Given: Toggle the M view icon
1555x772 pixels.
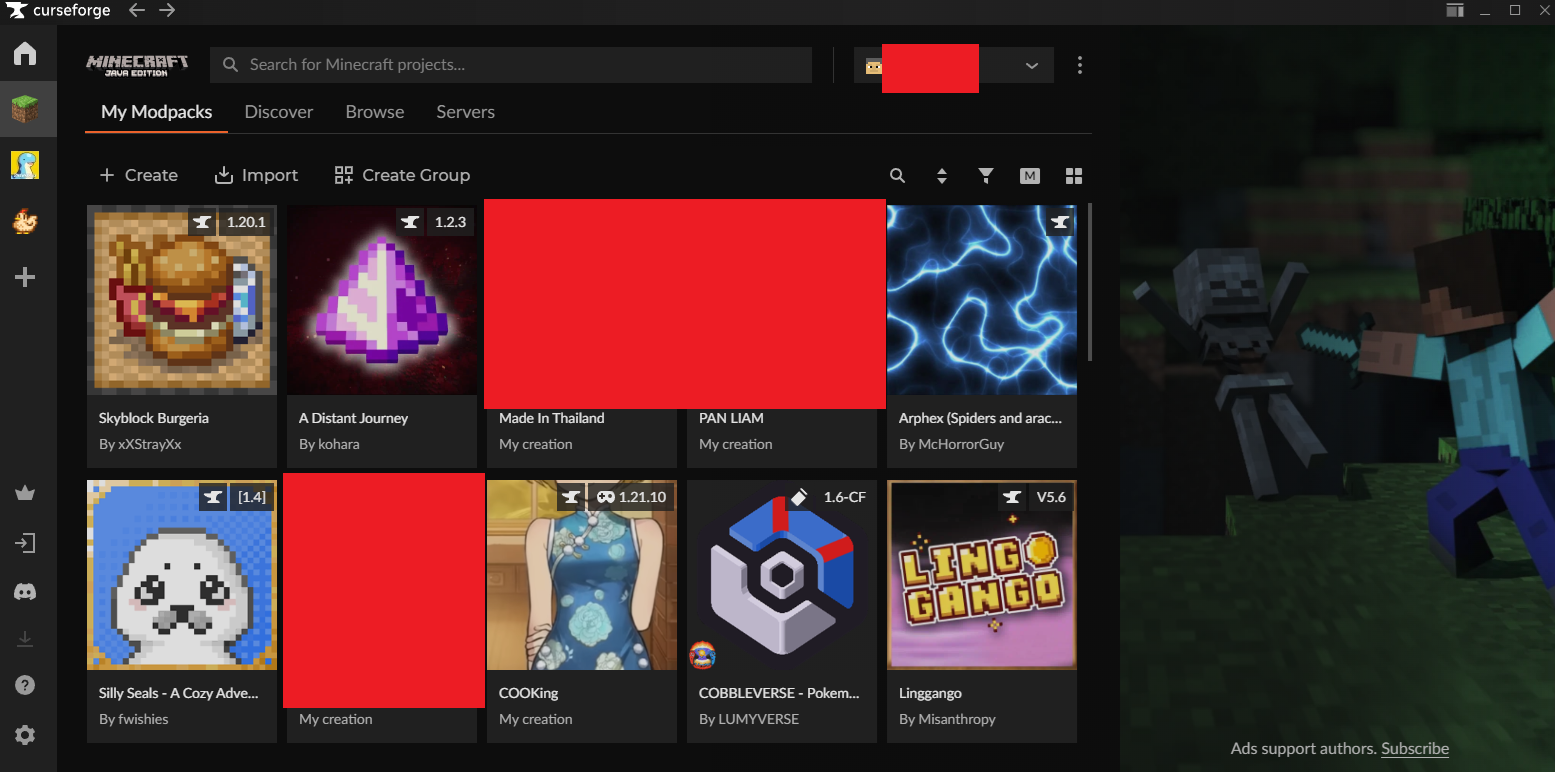Looking at the screenshot, I should (1030, 176).
